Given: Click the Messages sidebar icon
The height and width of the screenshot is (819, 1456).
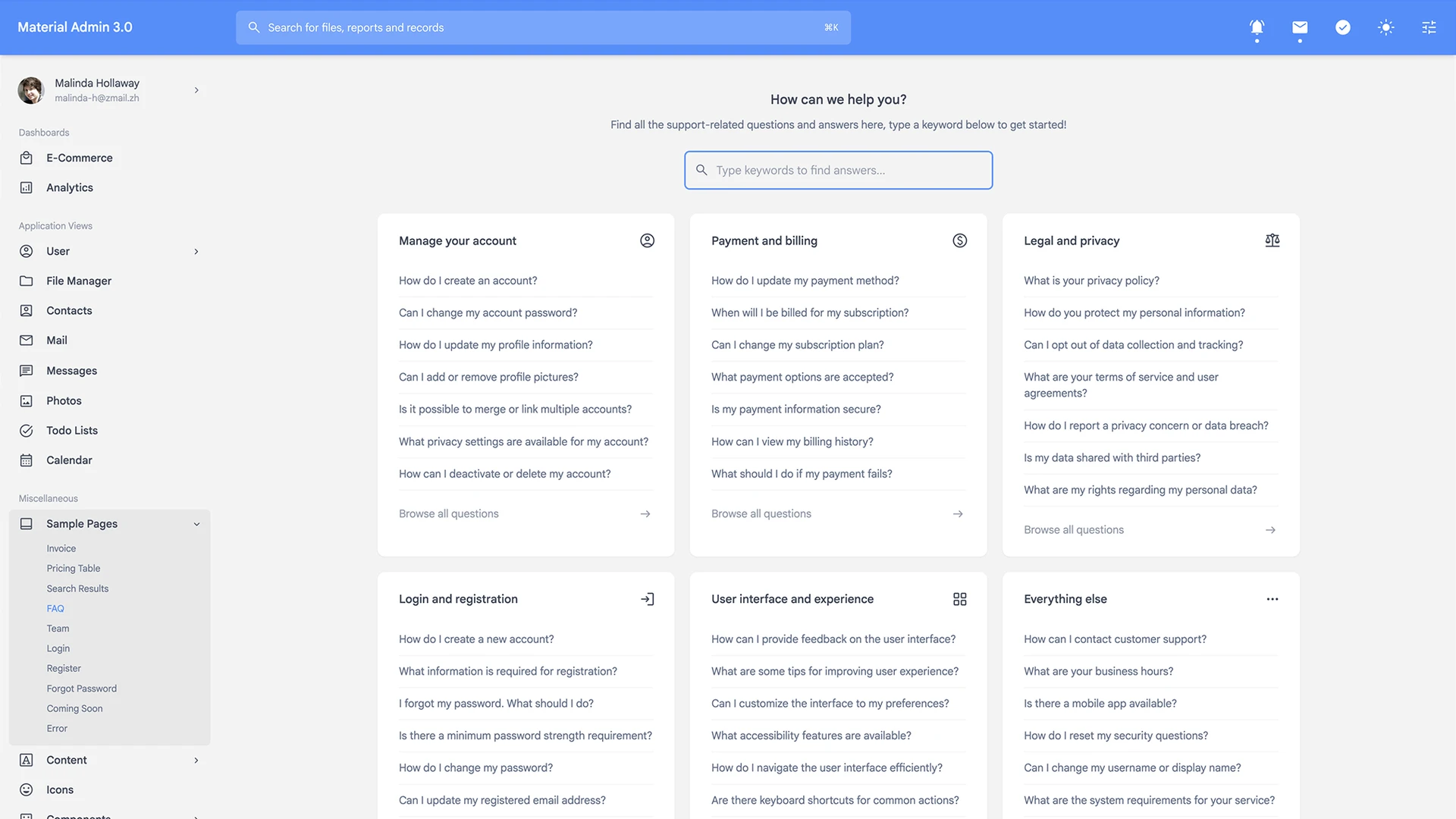Looking at the screenshot, I should [x=27, y=371].
